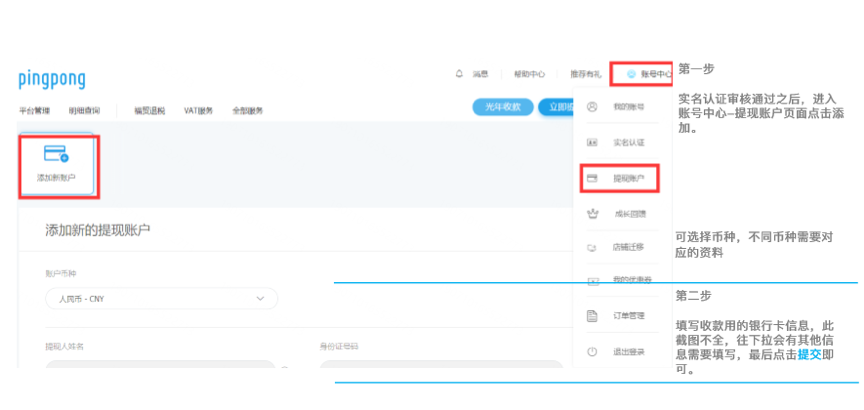Click the 提现账户 card icon
Viewport: 864px width, 410px height.
click(x=592, y=179)
